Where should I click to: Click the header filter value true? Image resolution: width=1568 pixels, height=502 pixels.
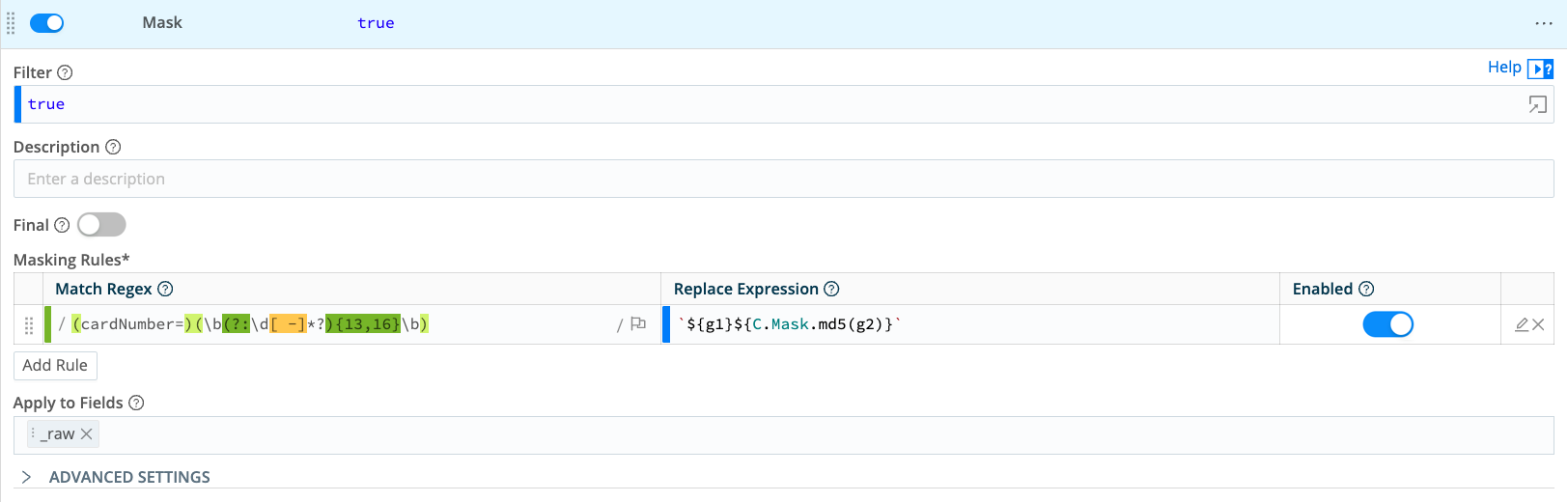pyautogui.click(x=376, y=23)
